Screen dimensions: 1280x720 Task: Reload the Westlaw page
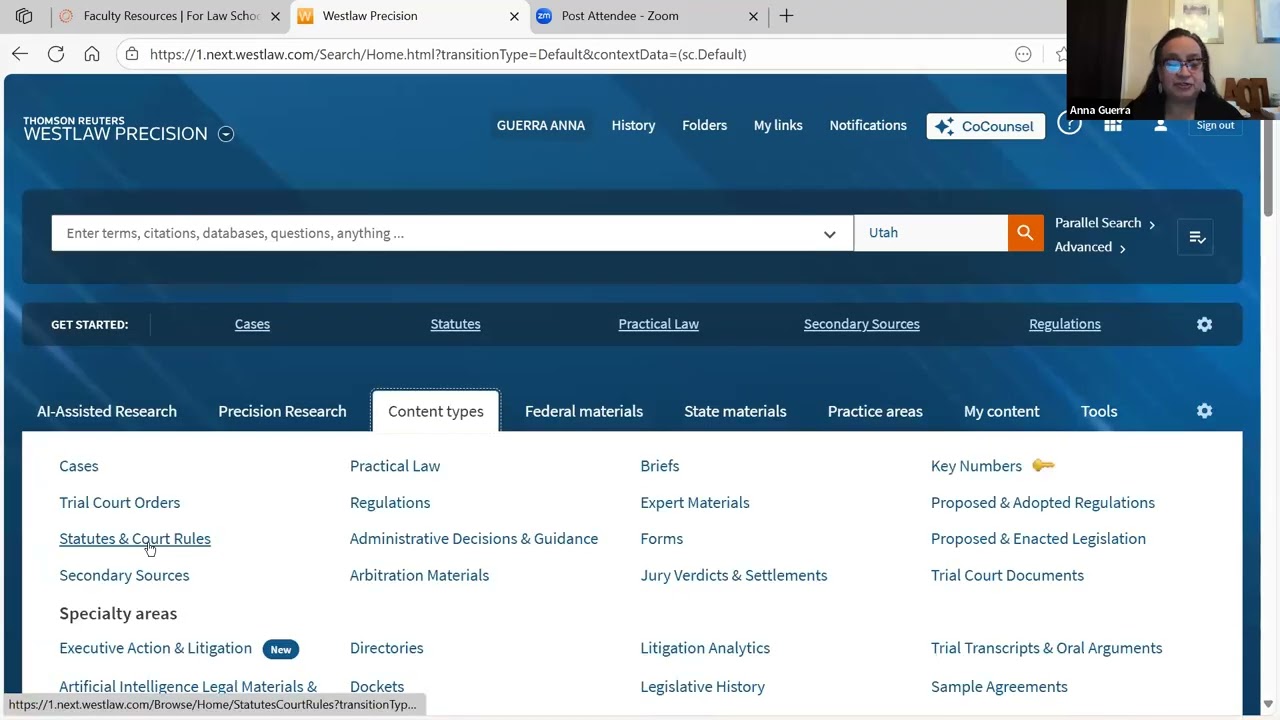[56, 54]
